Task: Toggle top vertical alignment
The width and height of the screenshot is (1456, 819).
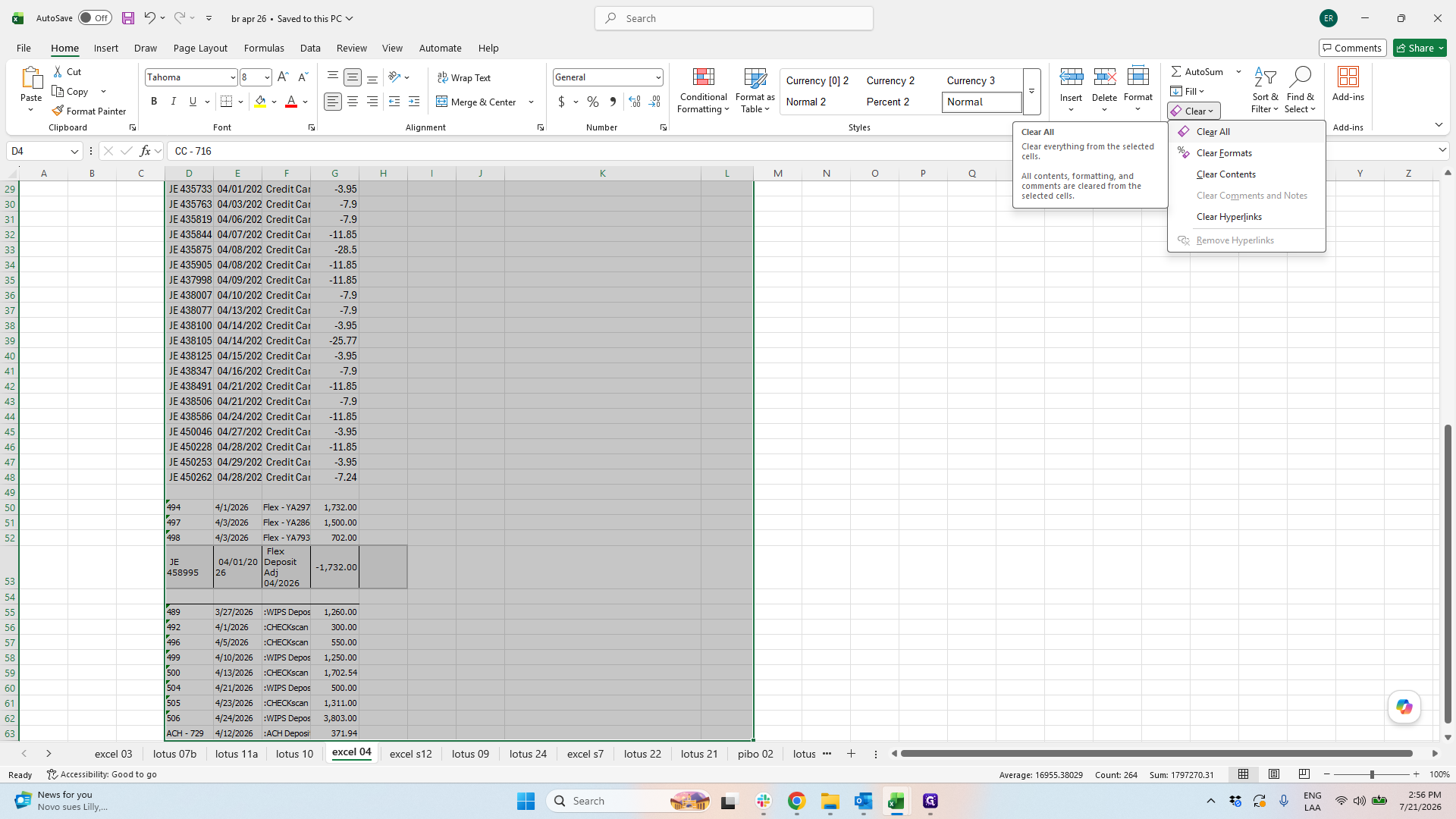Action: click(333, 77)
